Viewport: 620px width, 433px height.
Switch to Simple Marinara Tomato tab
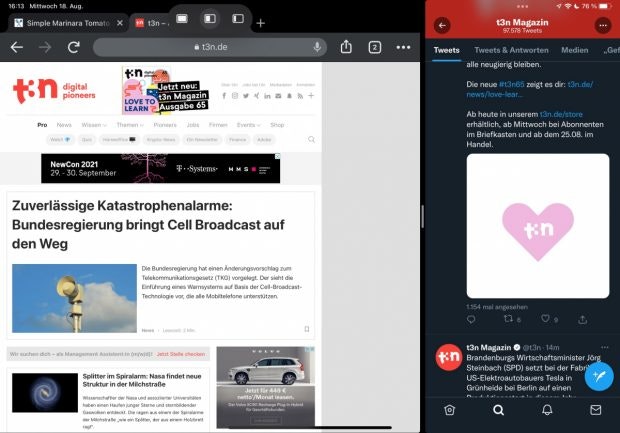(x=68, y=23)
